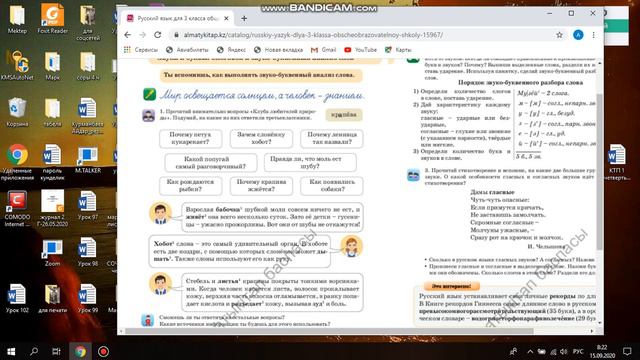640x360 pixels.
Task: Open KMSAutoNet desktop shortcut
Action: click(x=17, y=65)
